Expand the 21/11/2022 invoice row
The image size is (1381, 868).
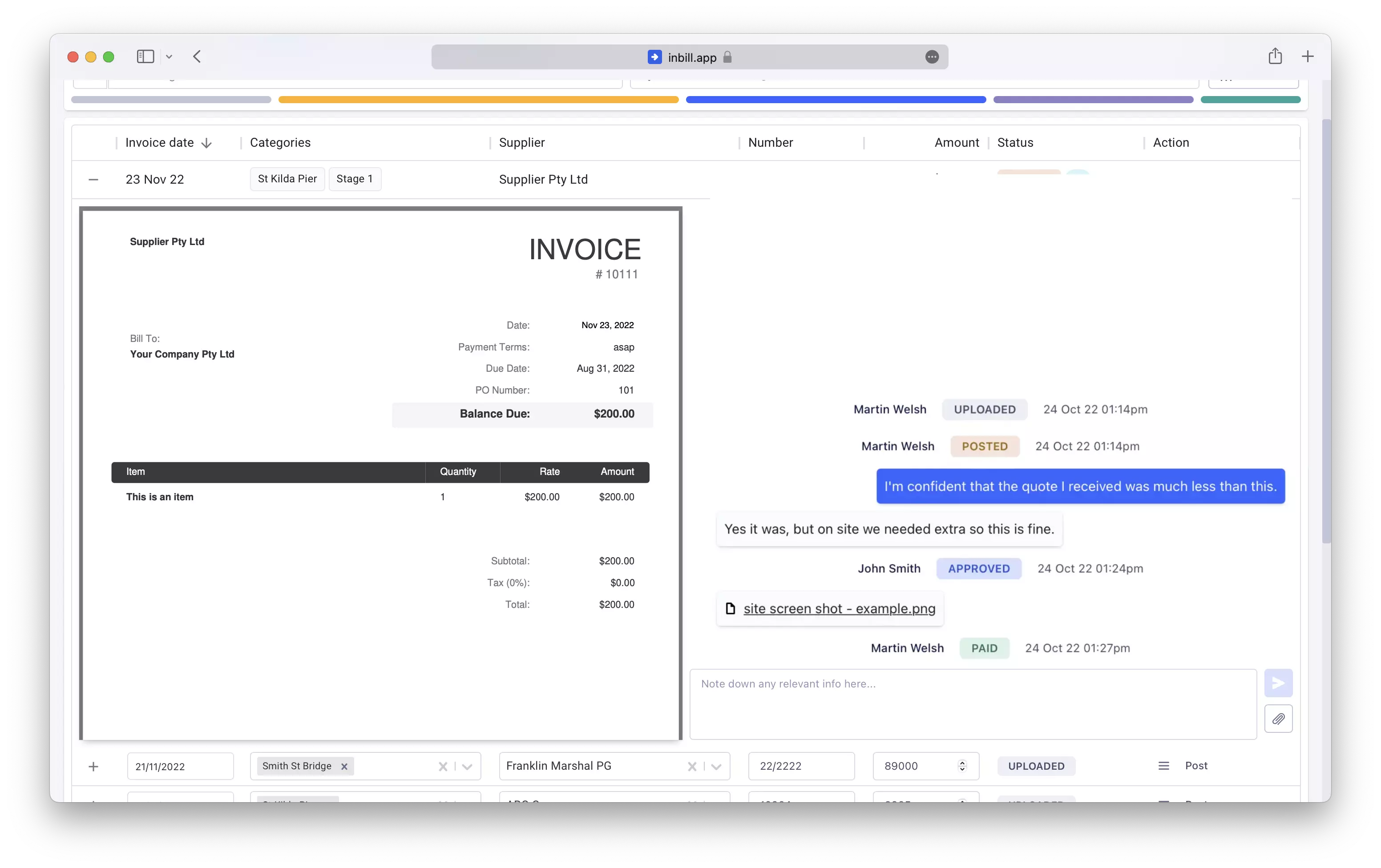point(93,767)
